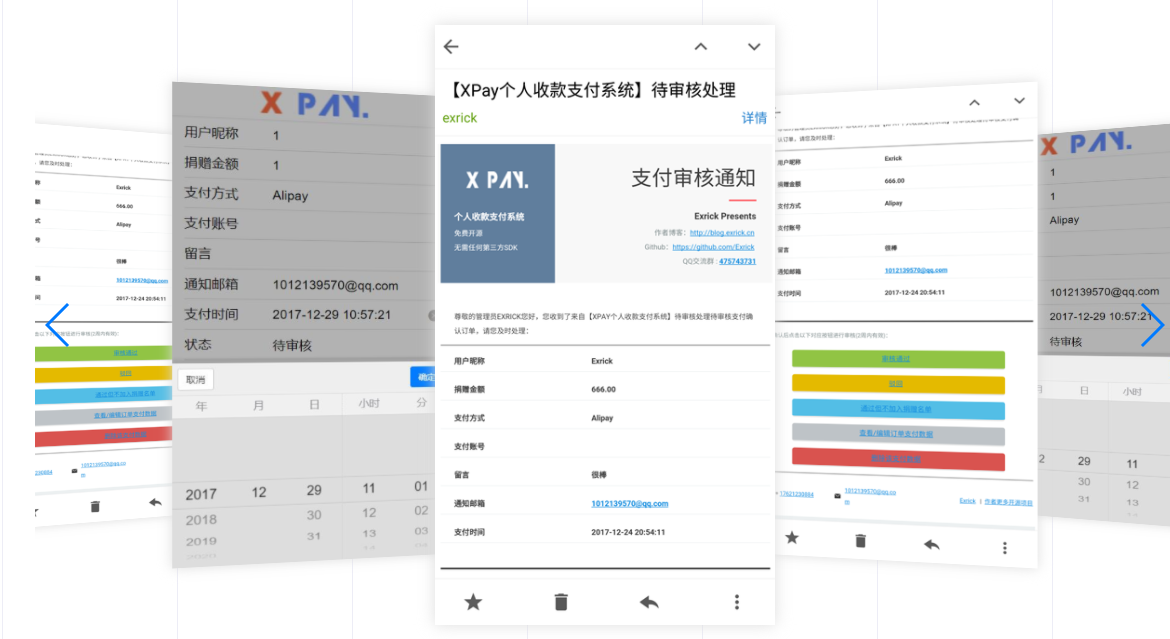Screen dimensions: 1170x639
Task: Click the up chevron in the center email
Action: pos(701,46)
